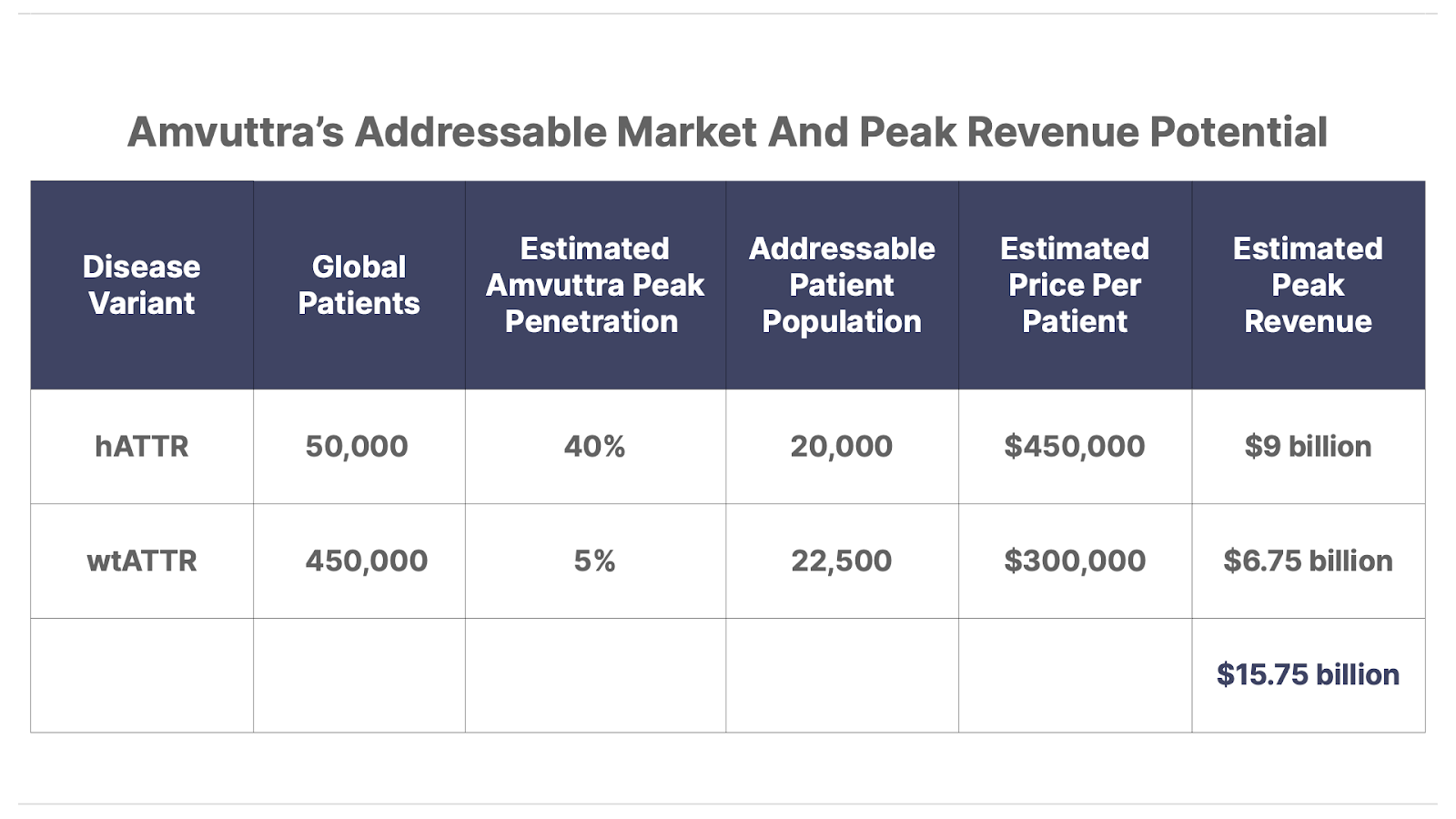The height and width of the screenshot is (819, 1456).
Task: Click the "hATTR" row label
Action: point(142,446)
